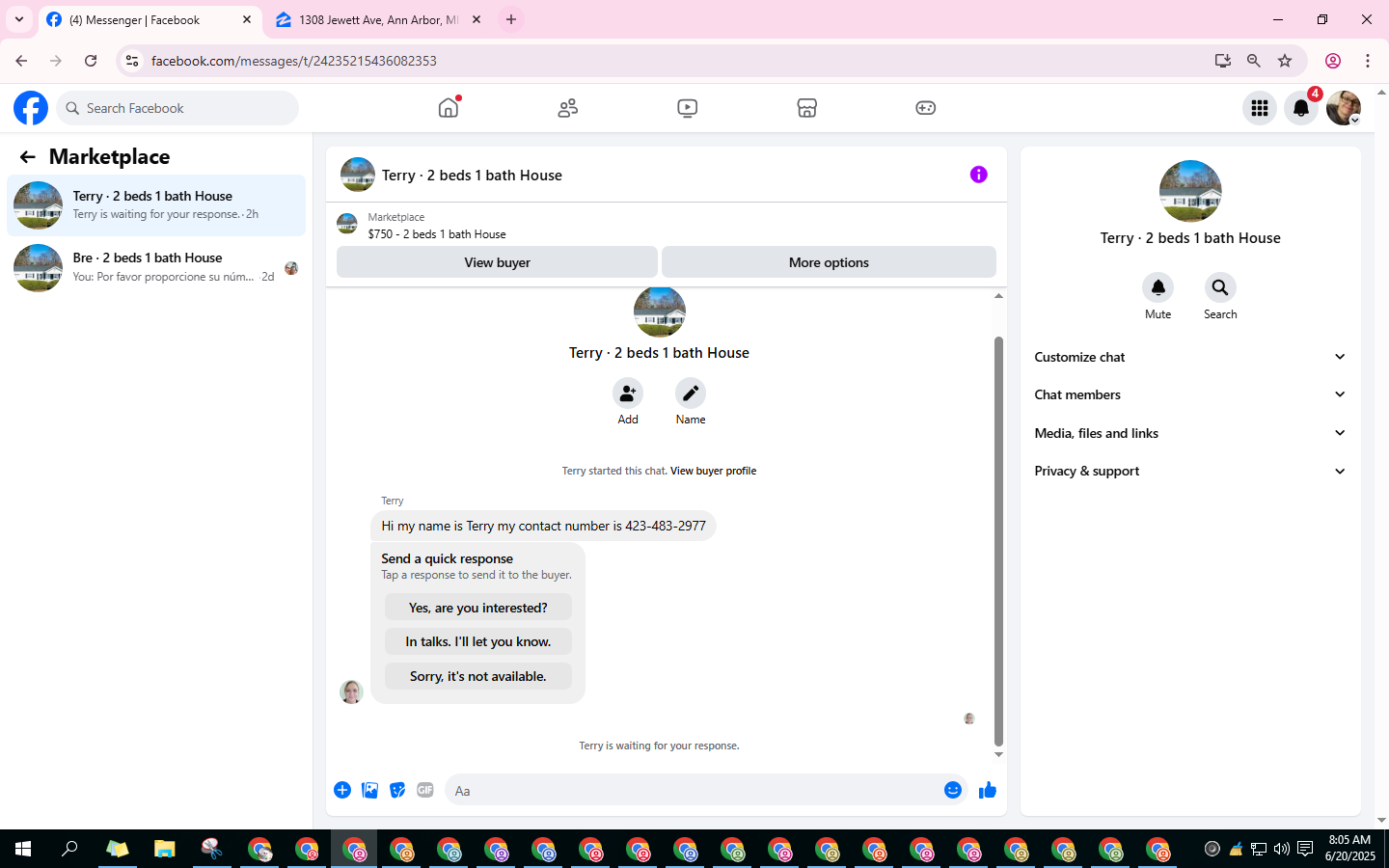Image resolution: width=1389 pixels, height=868 pixels.
Task: Expand the Customize chat section
Action: click(1190, 357)
